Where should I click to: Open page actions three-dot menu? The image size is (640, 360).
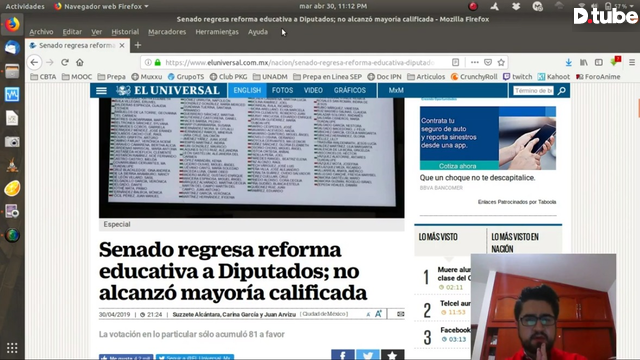click(474, 62)
